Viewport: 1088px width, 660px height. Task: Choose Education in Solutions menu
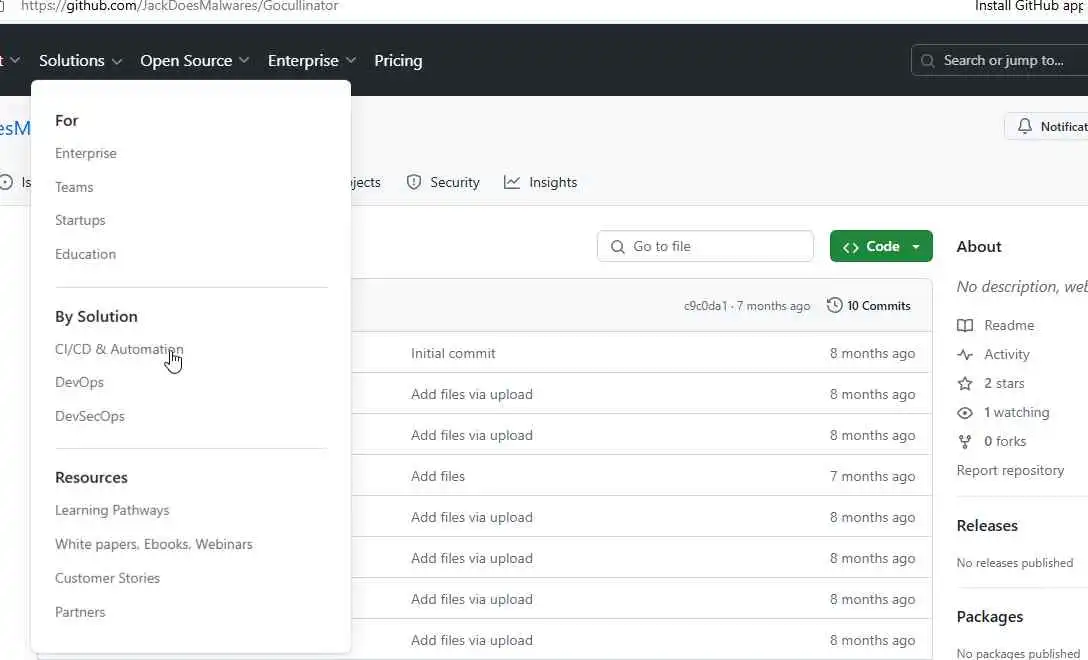coord(85,254)
